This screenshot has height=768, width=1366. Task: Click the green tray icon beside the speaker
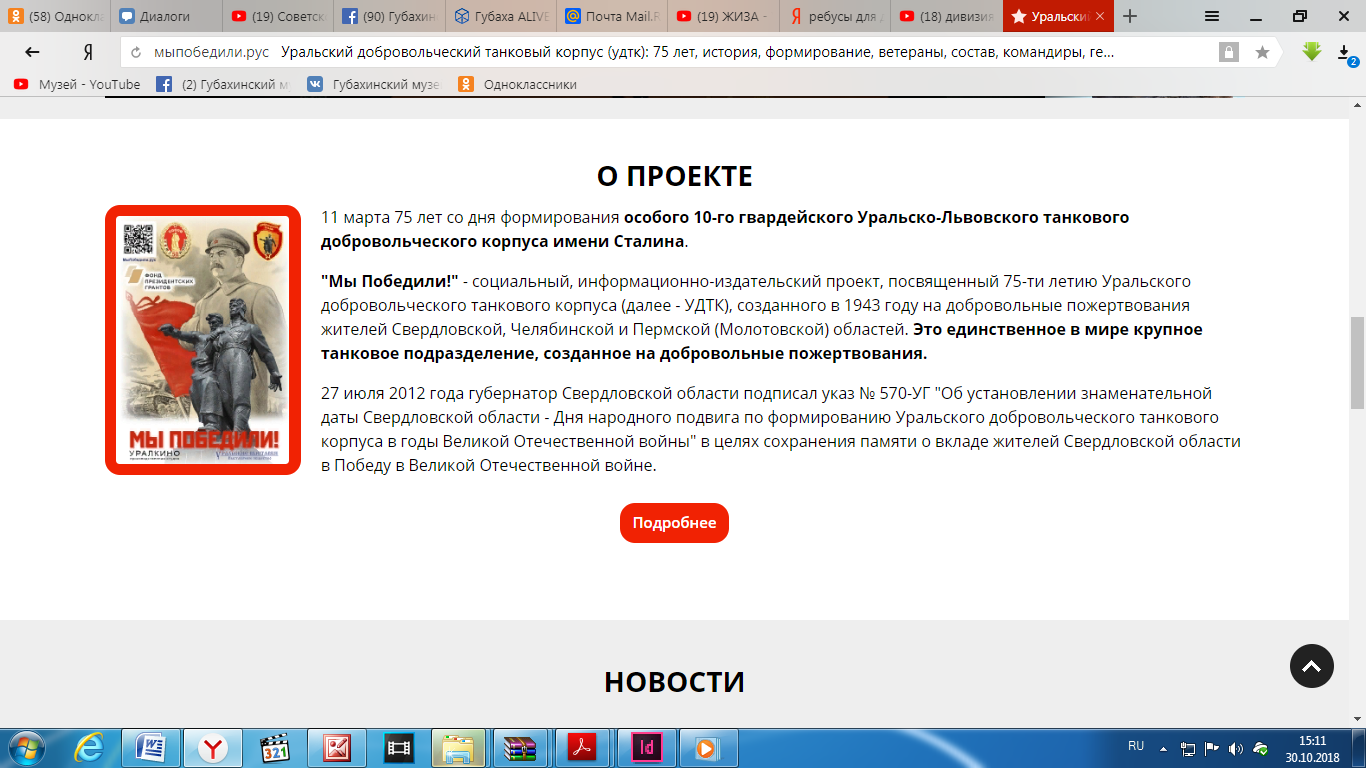pyautogui.click(x=1261, y=748)
